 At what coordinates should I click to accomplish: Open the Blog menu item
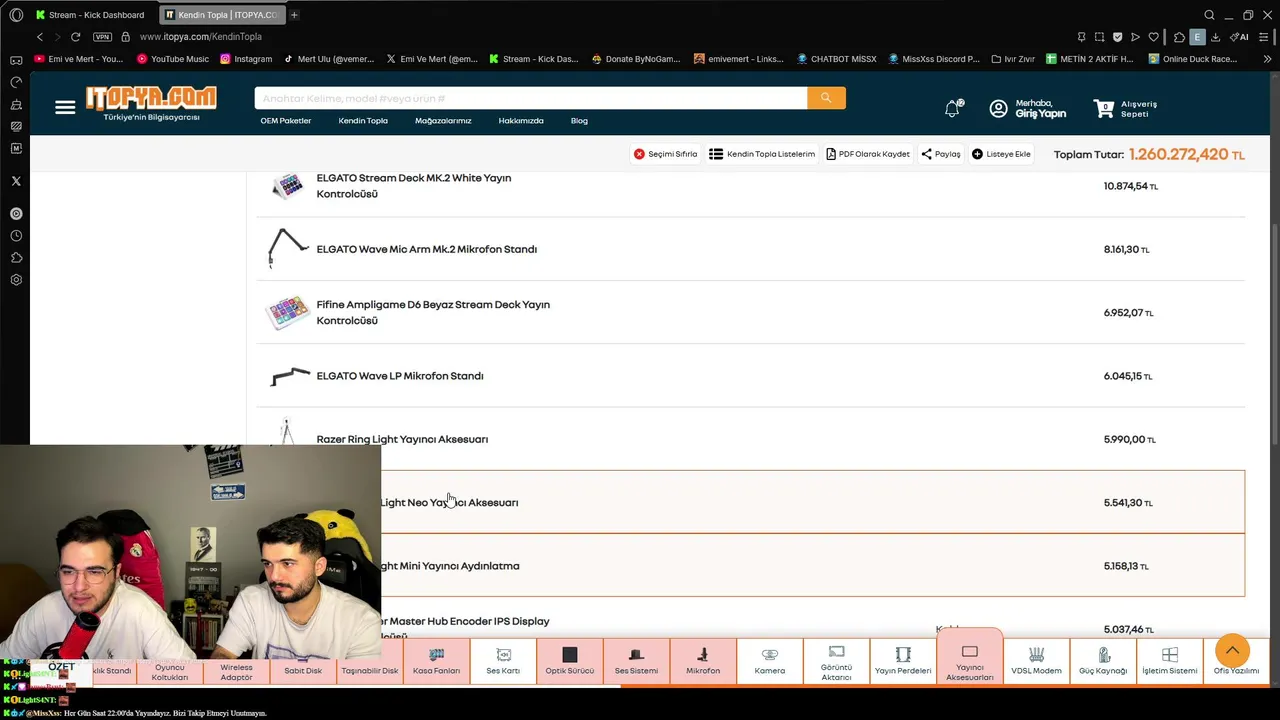579,121
